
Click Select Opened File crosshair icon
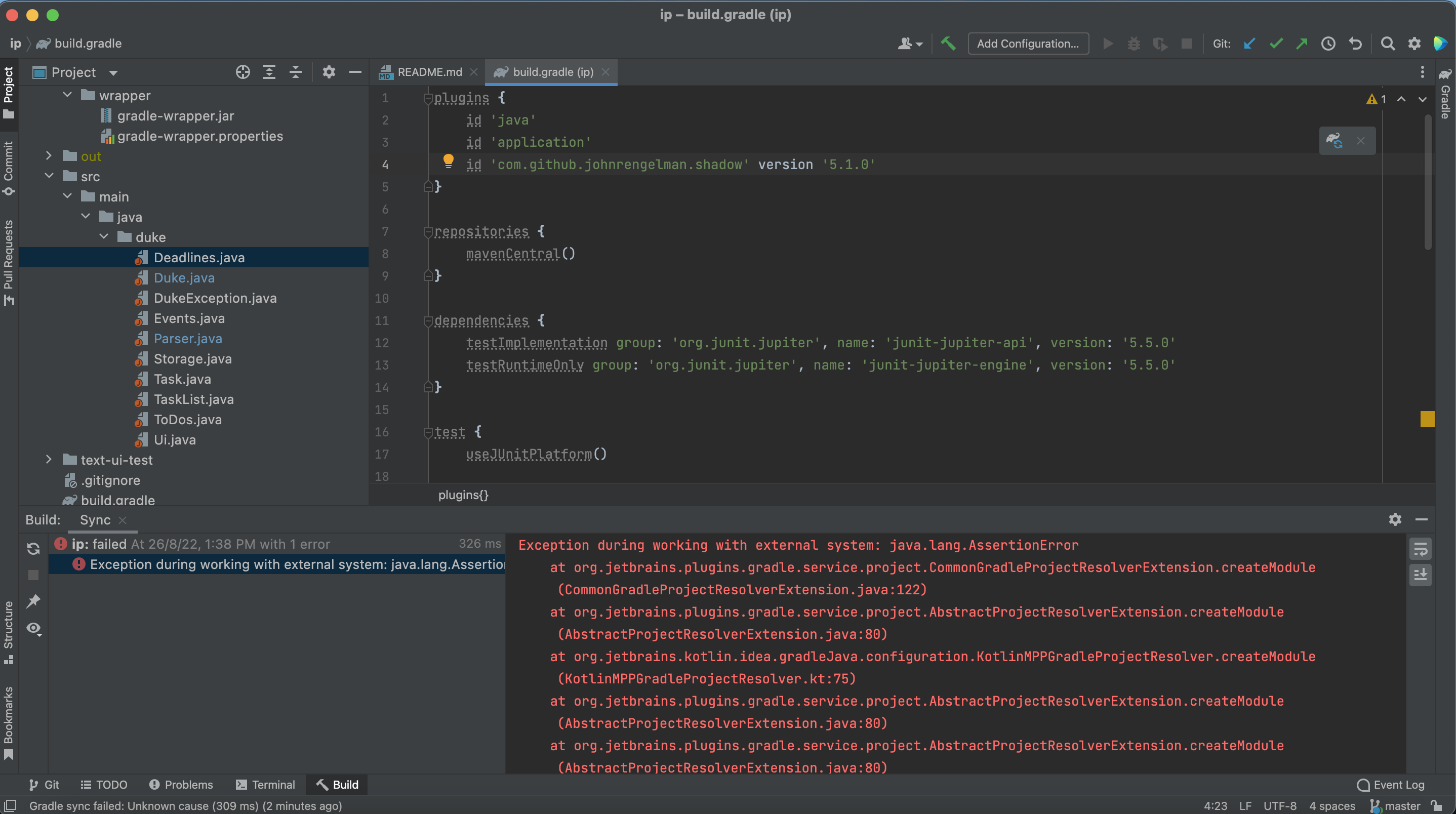(242, 72)
